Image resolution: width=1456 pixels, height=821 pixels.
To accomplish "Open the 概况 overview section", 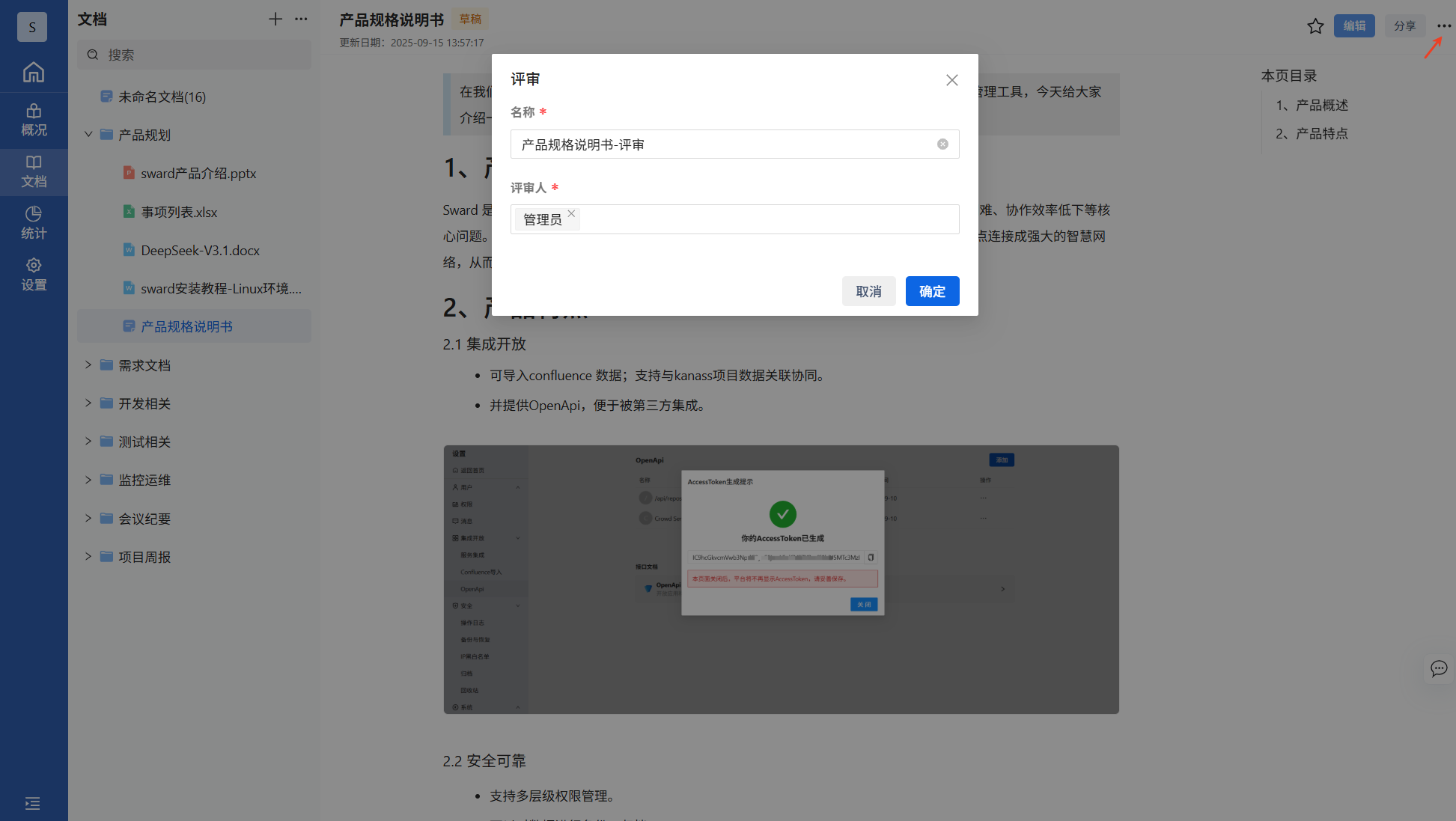I will (34, 120).
